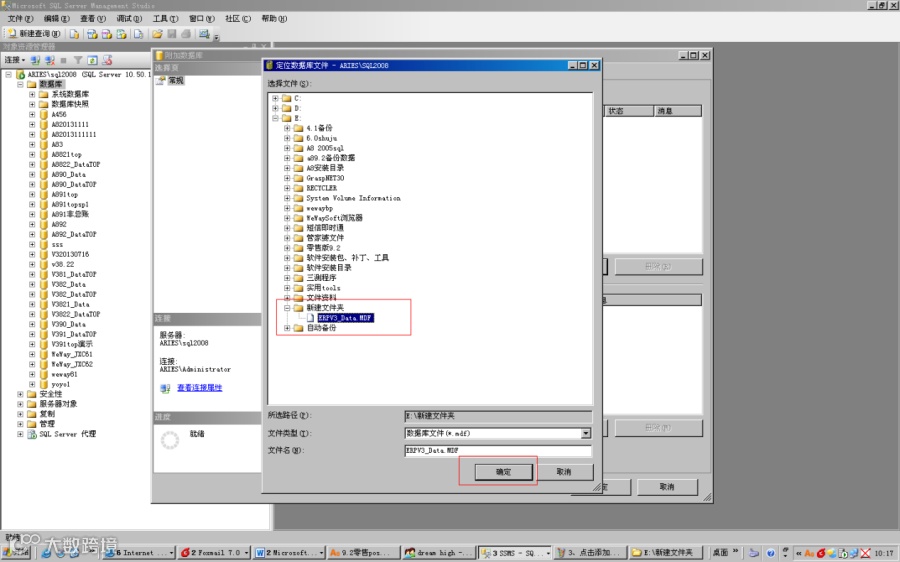Viewport: 900px width, 562px height.
Task: Expand the 系统数据库 node in Object Explorer
Action: pos(32,94)
